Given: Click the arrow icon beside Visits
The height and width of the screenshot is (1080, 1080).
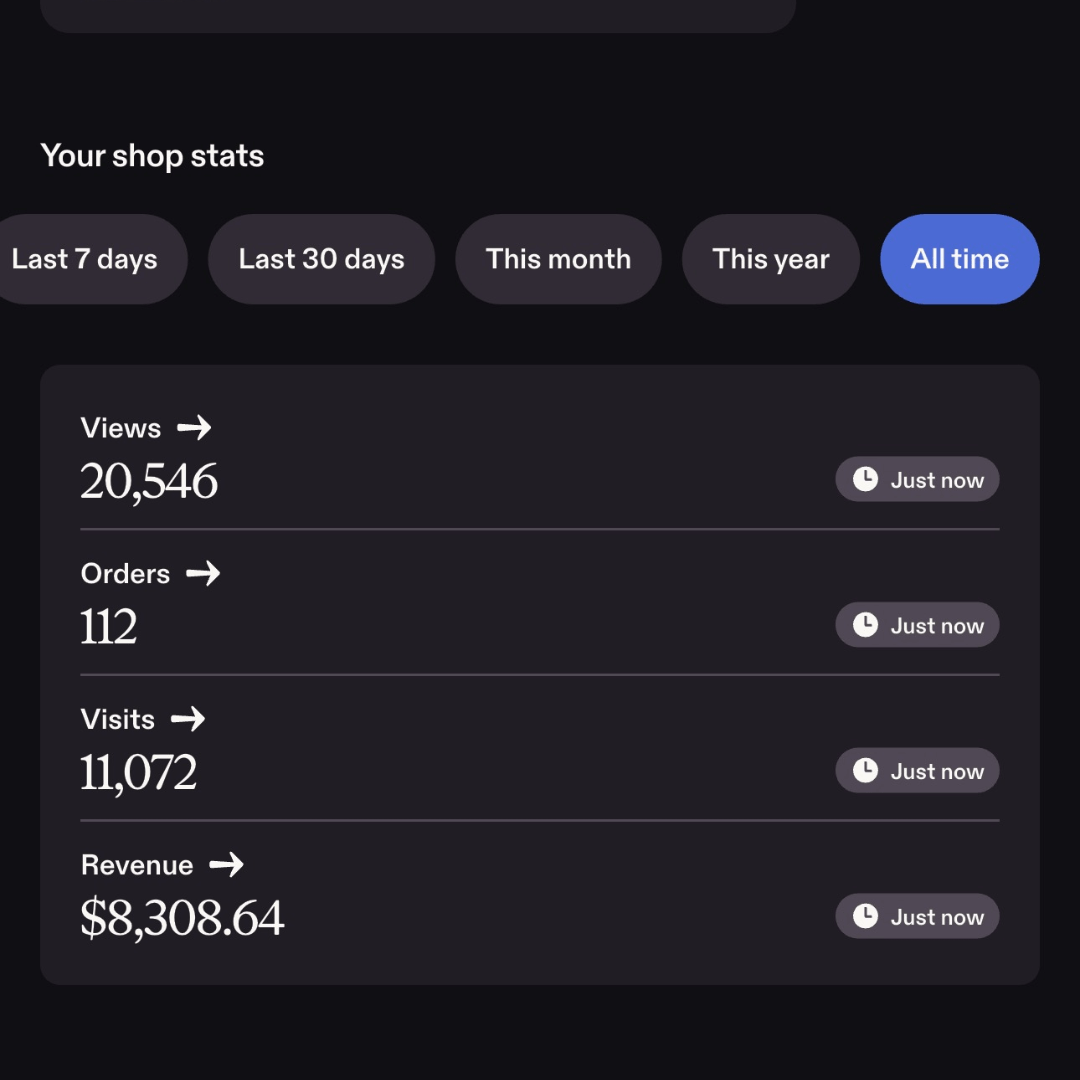Looking at the screenshot, I should click(x=188, y=719).
